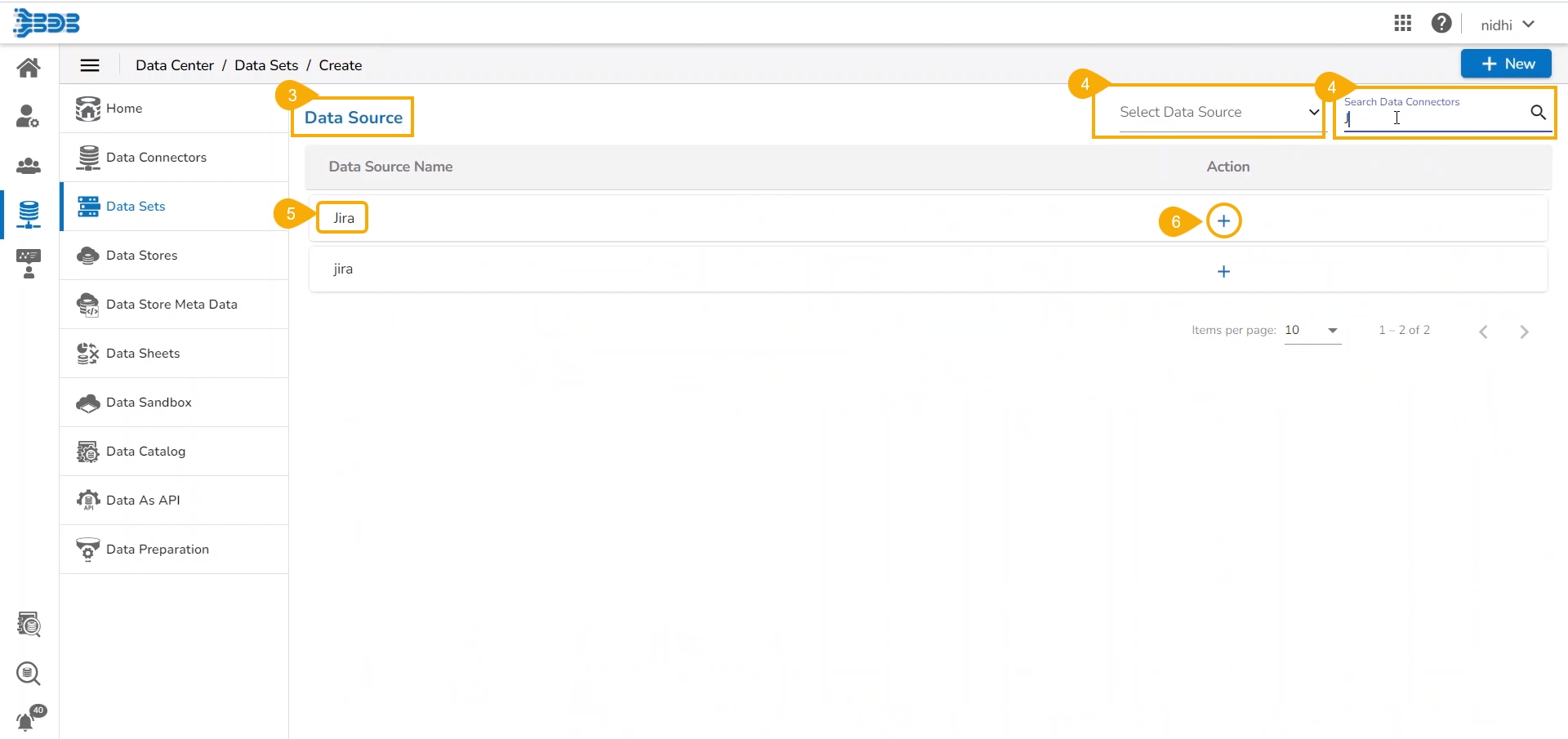Open the presentation icon in left rail

29,264
